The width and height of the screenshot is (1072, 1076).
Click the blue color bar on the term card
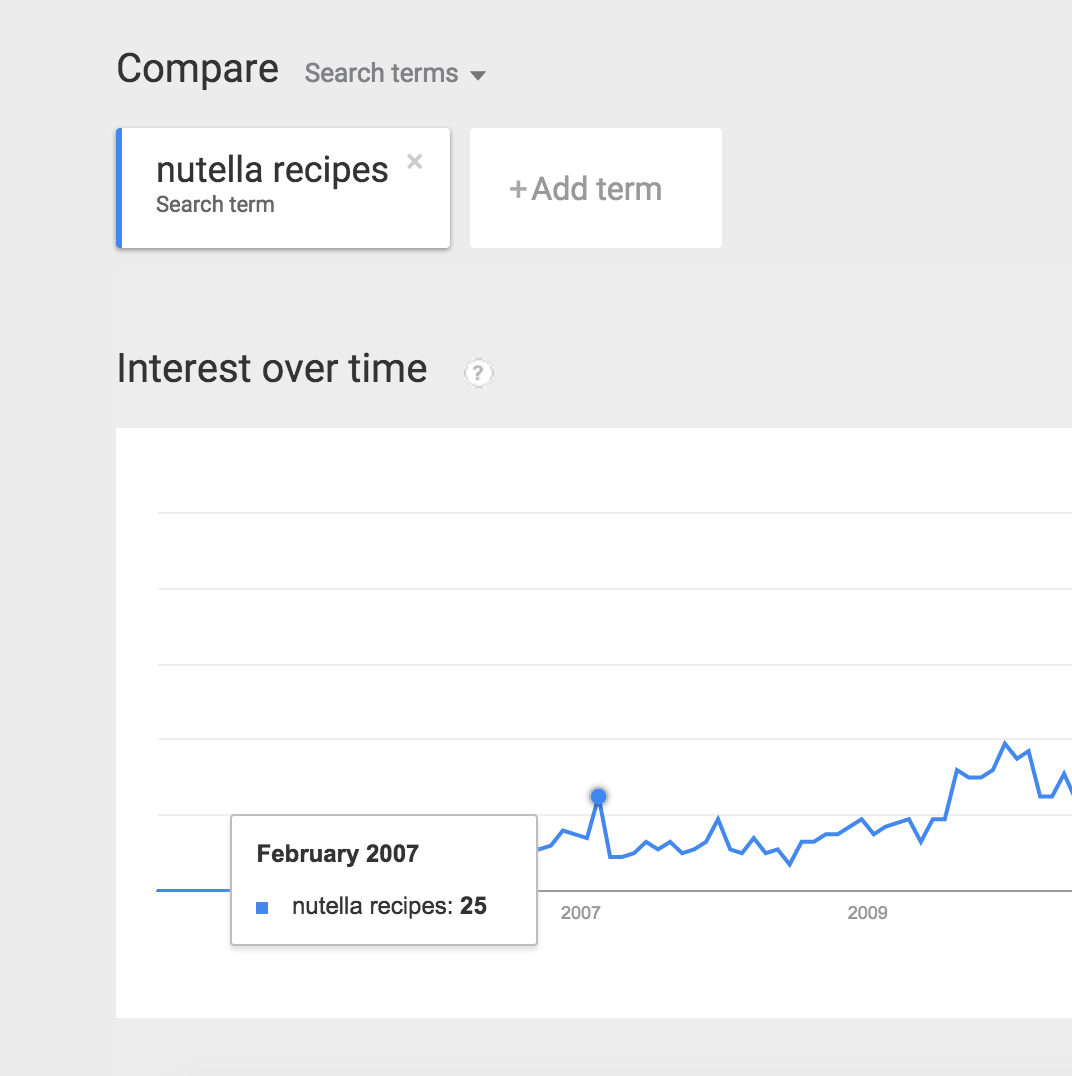point(119,188)
